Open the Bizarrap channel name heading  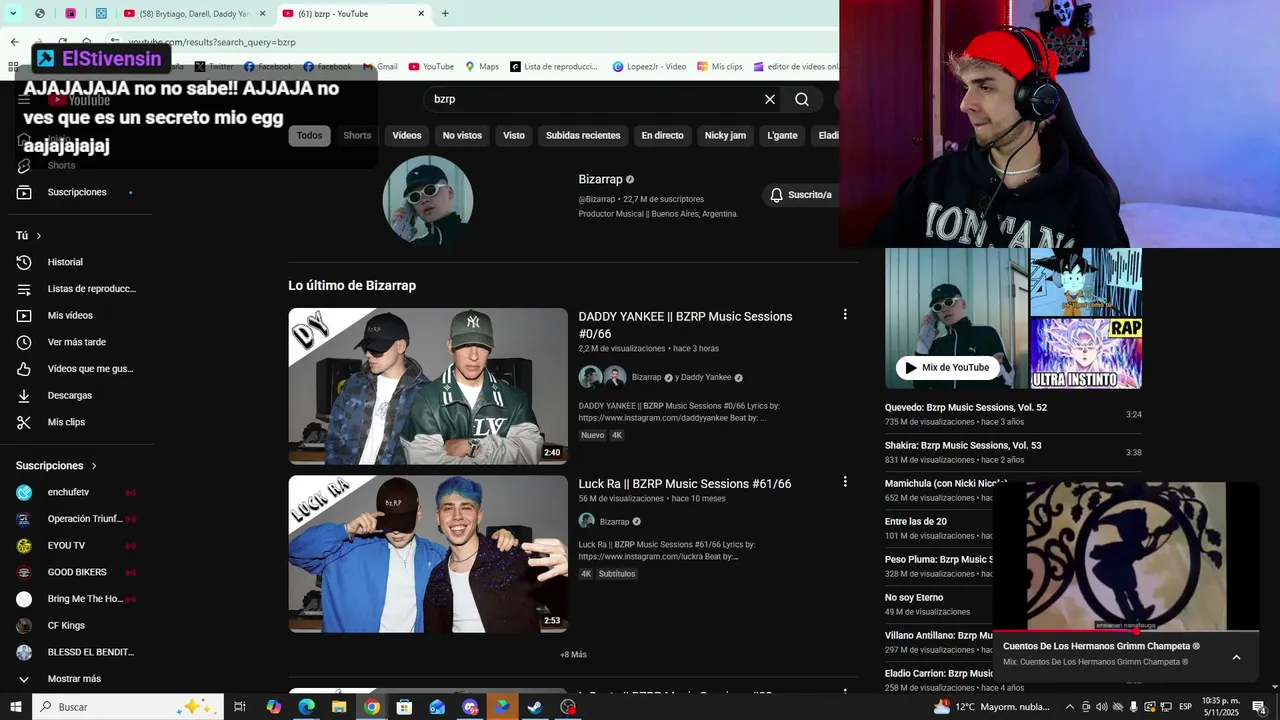click(600, 179)
